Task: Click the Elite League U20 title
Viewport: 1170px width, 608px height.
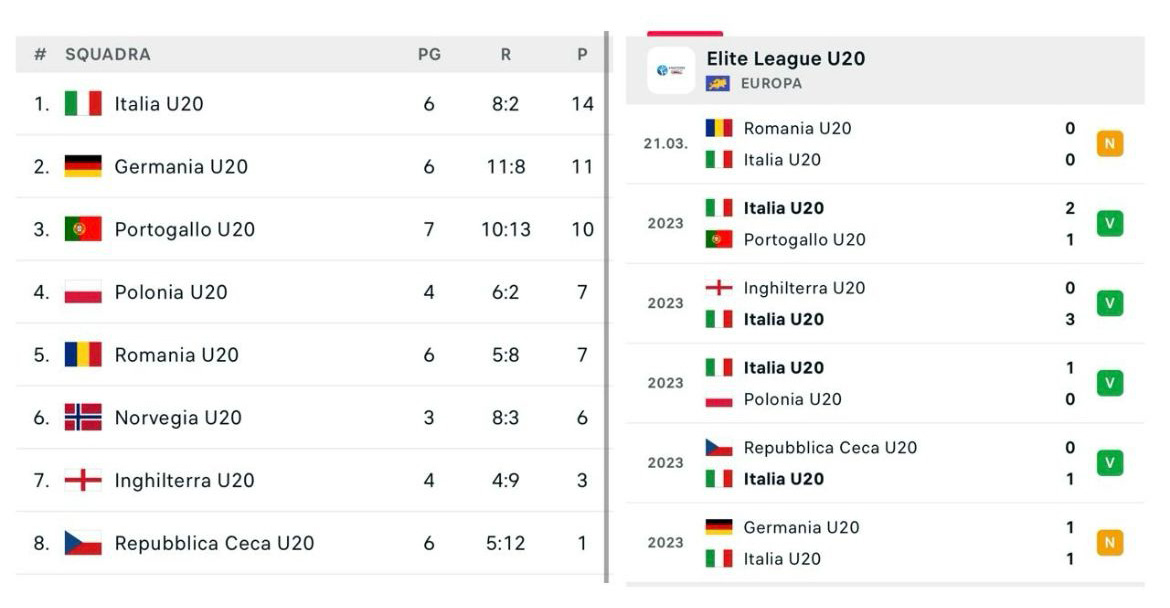Action: 785,59
